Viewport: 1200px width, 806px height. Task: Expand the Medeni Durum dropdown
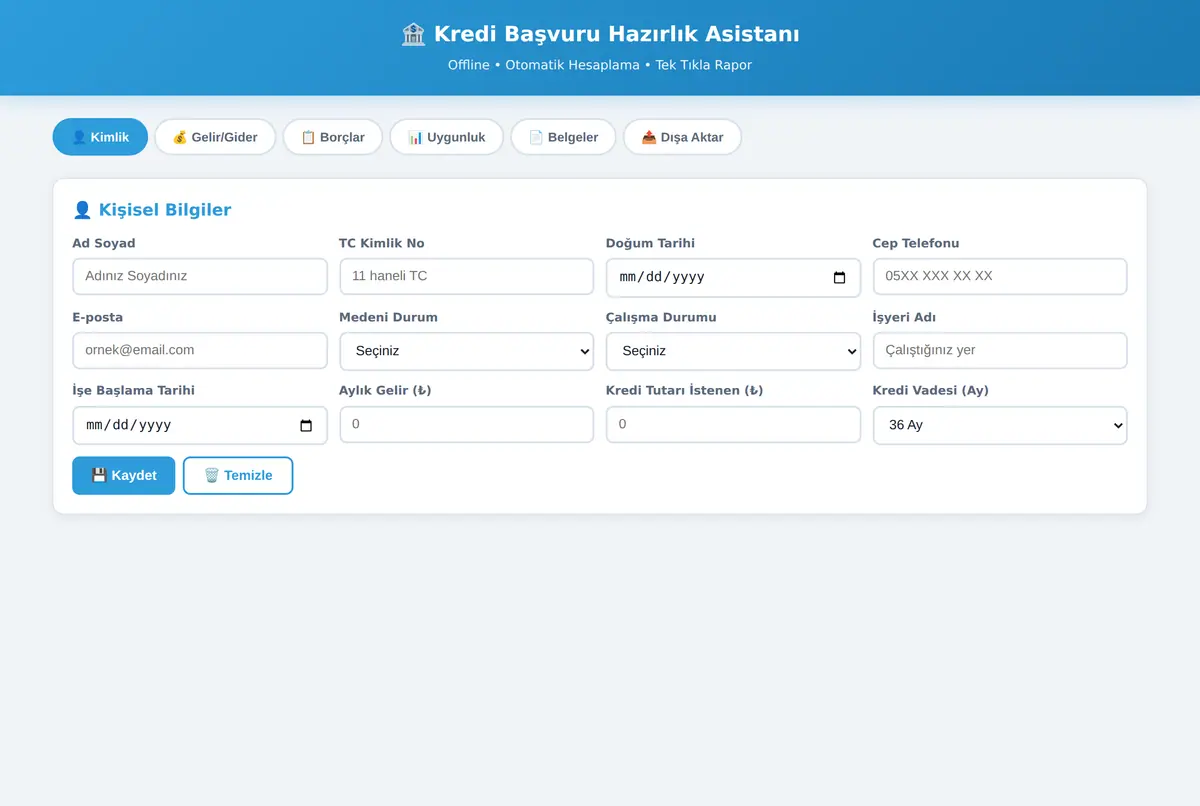[467, 351]
